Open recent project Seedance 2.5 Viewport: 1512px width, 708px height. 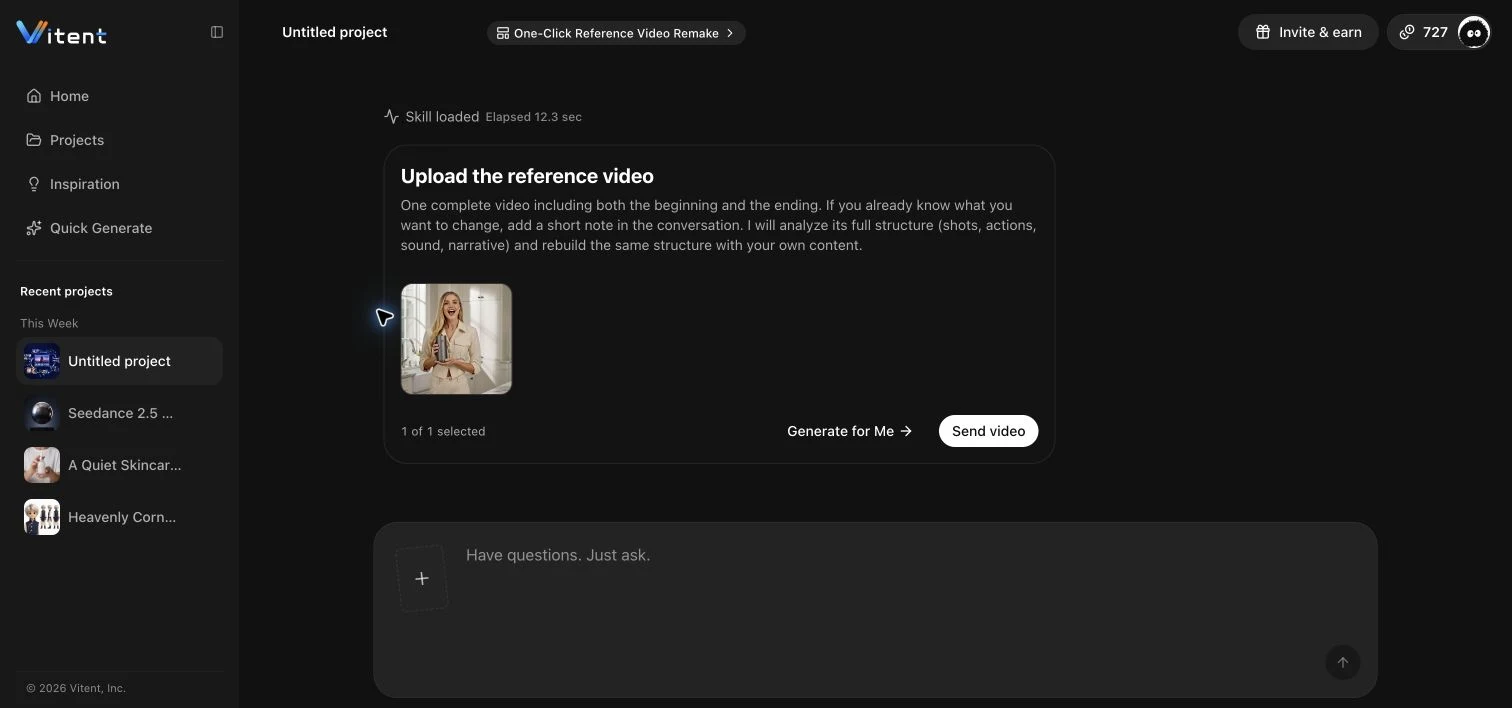[119, 413]
